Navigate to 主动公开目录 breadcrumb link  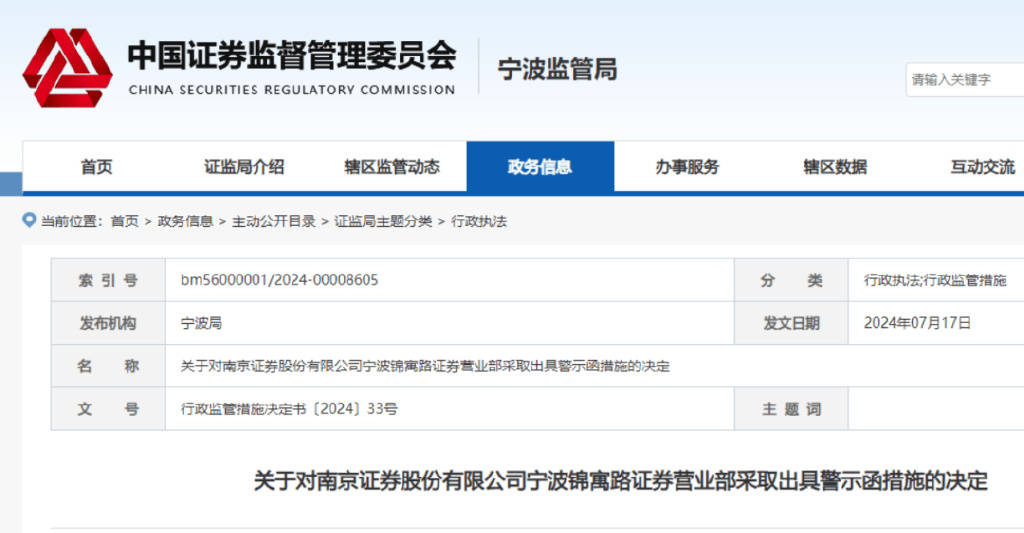[273, 221]
